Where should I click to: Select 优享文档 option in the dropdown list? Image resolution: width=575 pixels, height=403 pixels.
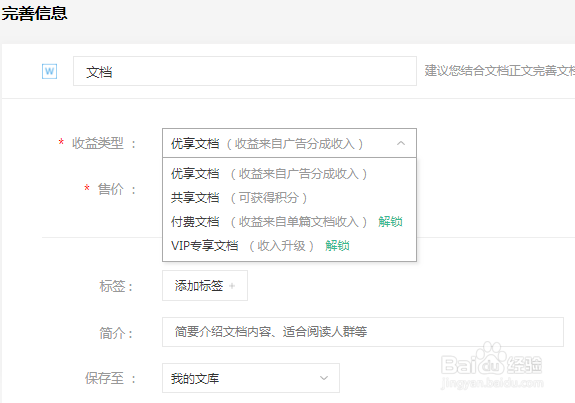coord(268,173)
